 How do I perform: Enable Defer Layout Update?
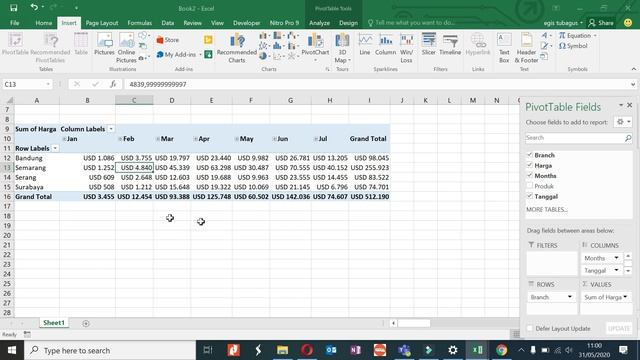point(530,328)
